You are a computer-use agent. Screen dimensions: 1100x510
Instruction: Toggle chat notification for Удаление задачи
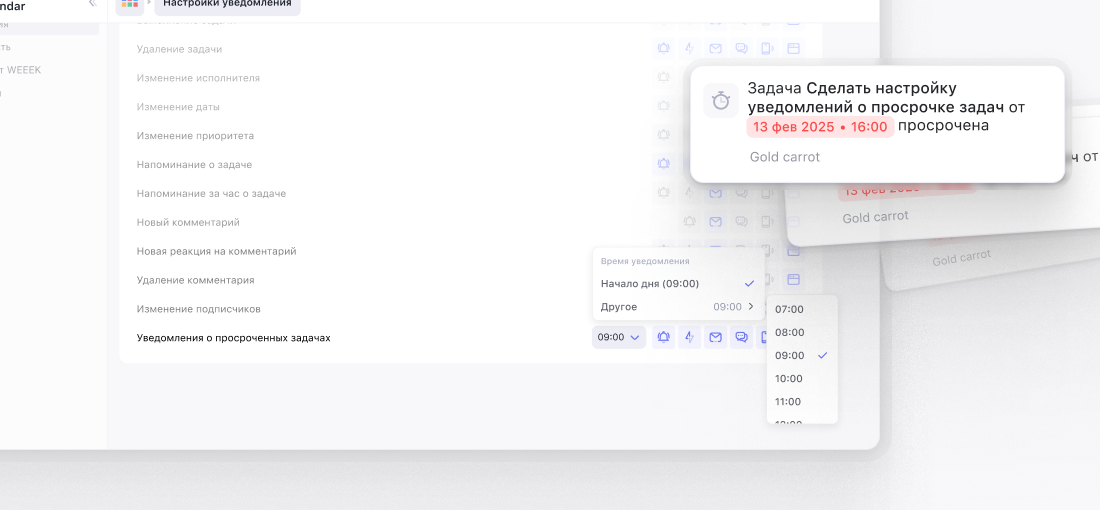[x=741, y=48]
